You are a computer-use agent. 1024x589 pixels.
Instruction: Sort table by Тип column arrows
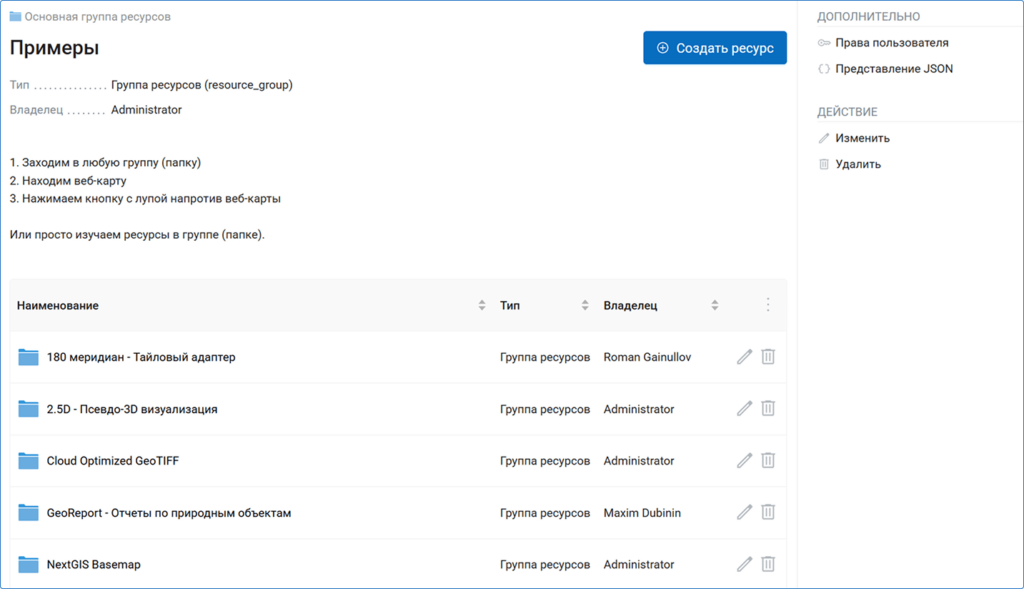click(584, 305)
